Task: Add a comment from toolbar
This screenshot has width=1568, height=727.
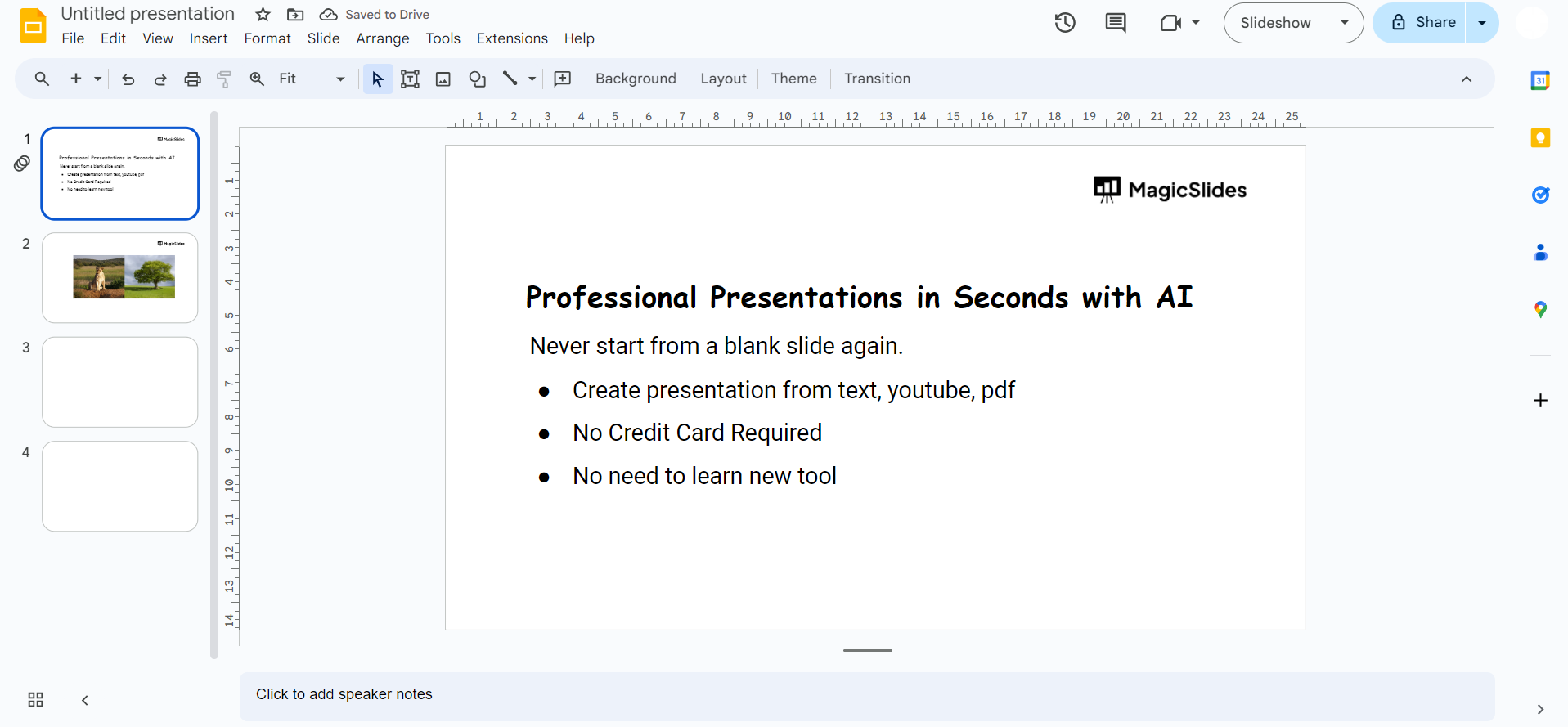Action: 563,79
